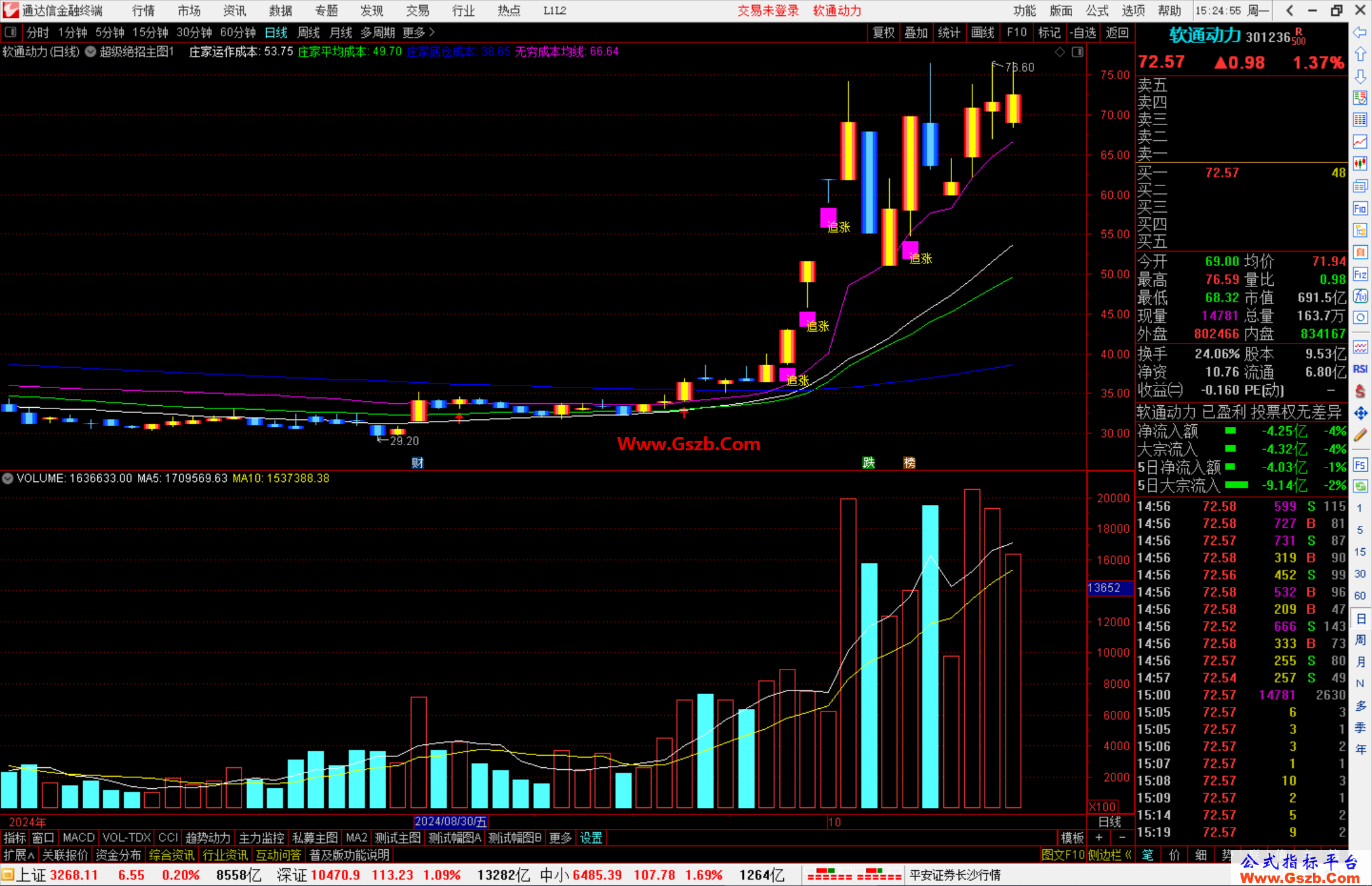Click the multi-window icon in right sidebar
1372x886 pixels.
point(1360,186)
